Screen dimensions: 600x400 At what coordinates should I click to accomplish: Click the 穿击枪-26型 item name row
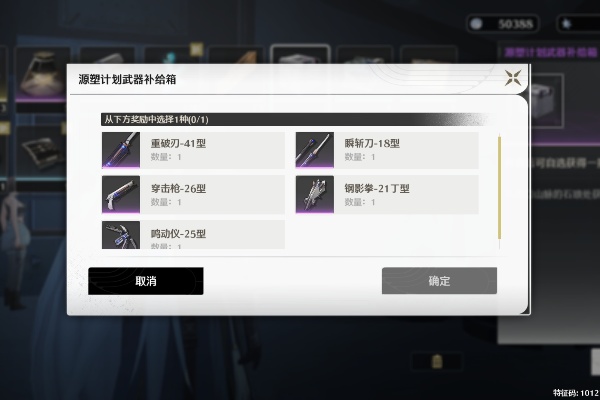(193, 194)
